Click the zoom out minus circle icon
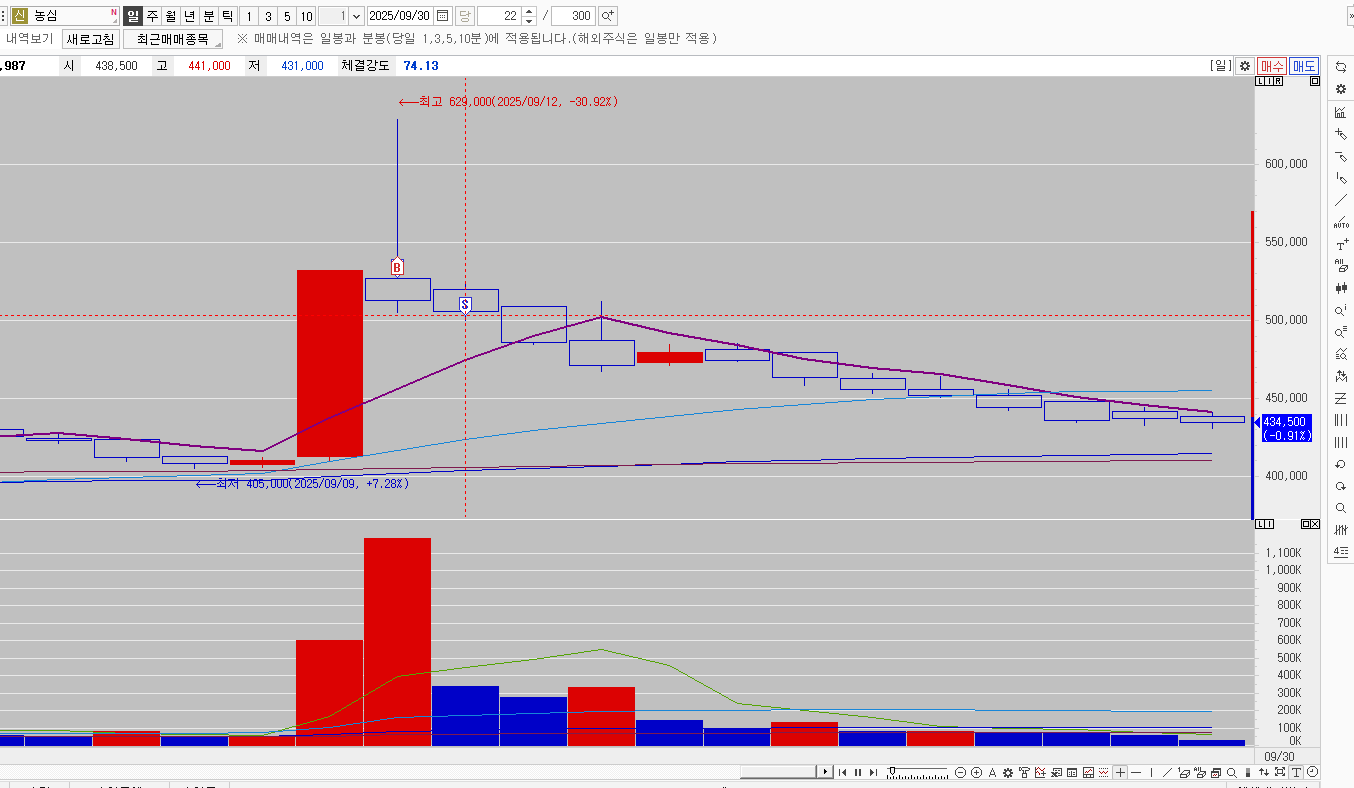Viewport: 1354px width, 788px height. (961, 772)
